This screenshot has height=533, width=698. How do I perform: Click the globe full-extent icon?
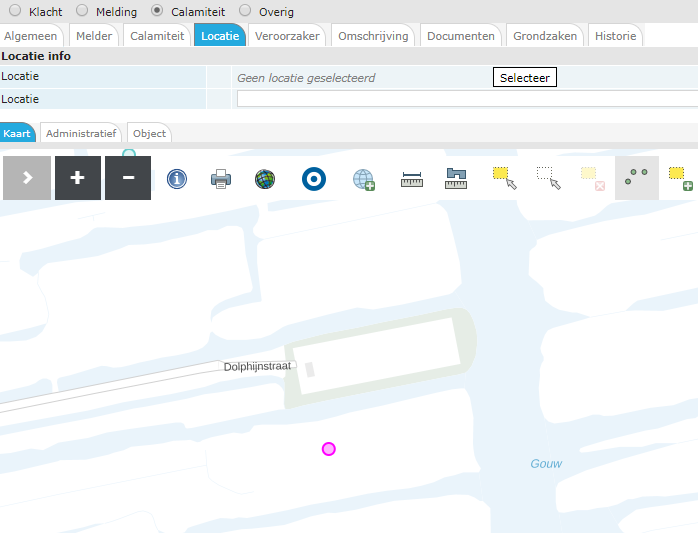[265, 179]
